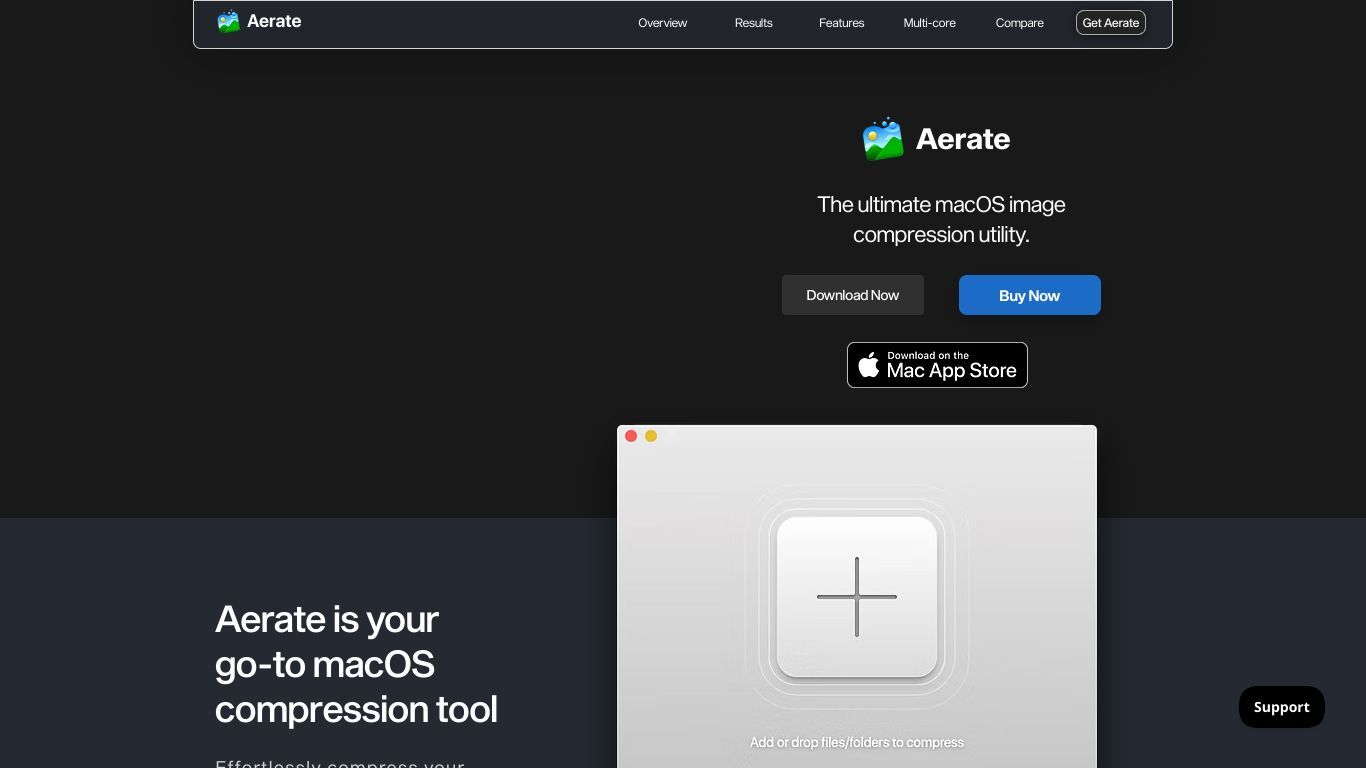
Task: Click 'Add or drop files/folders to compress' text
Action: tap(857, 742)
